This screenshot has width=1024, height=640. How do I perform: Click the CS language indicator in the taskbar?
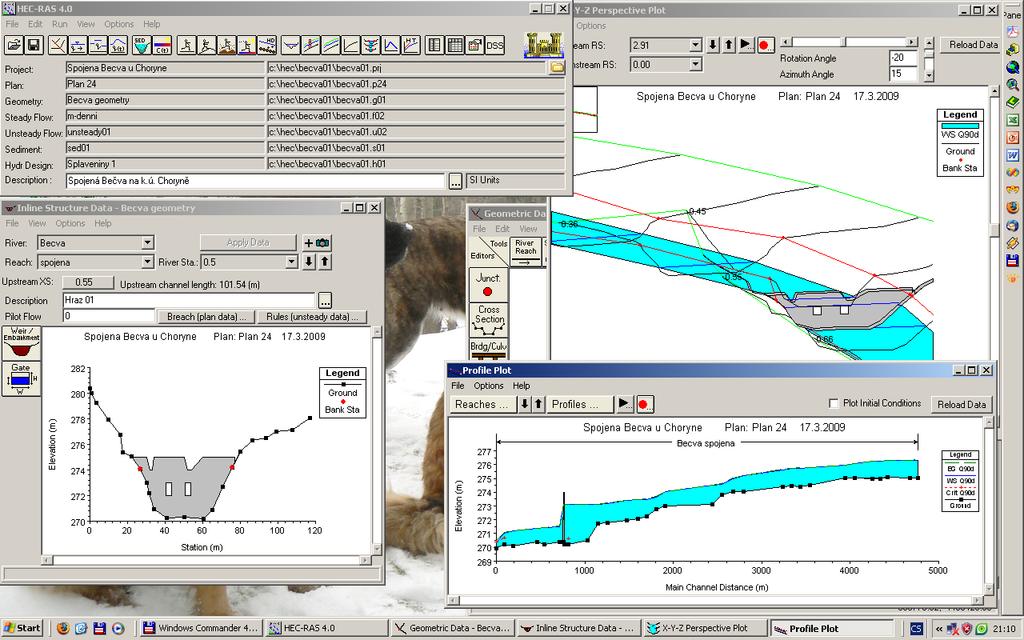916,628
